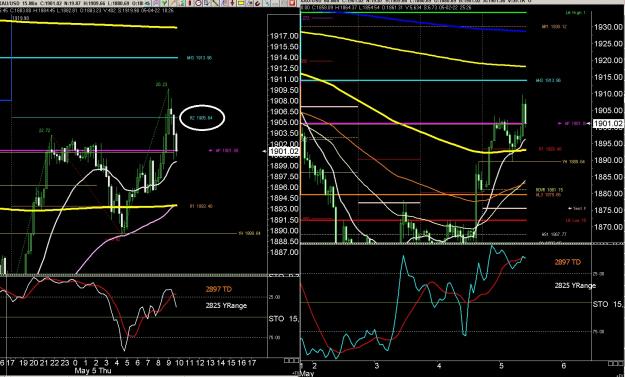Click 1893.00 on left chart price axis
The image size is (625, 377).
[284, 208]
